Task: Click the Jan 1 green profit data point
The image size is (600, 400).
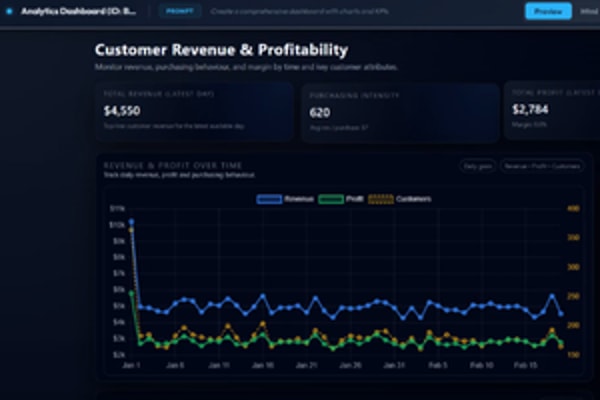Action: [132, 294]
